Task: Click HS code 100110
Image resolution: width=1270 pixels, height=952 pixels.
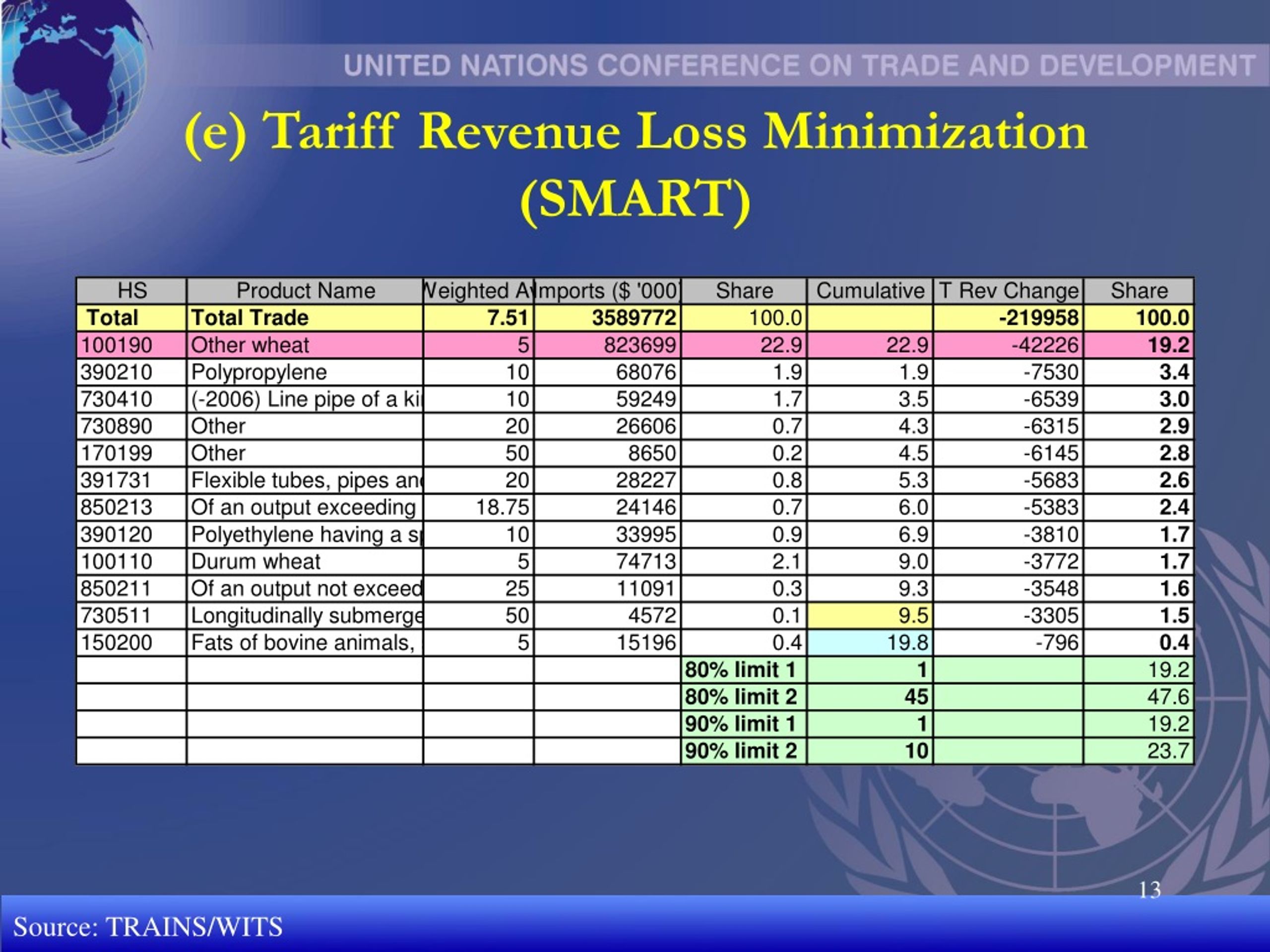Action: (x=131, y=561)
